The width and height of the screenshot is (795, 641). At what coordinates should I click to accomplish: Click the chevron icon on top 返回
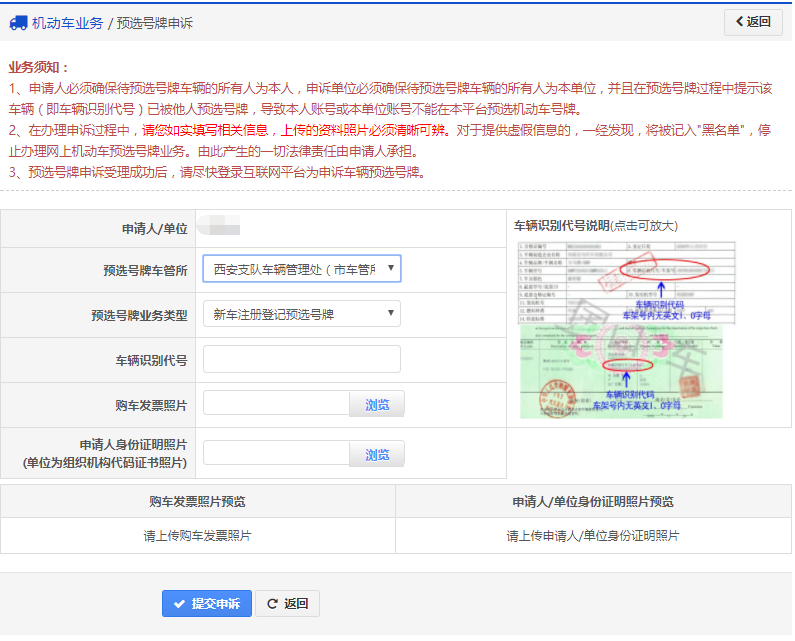click(x=739, y=22)
